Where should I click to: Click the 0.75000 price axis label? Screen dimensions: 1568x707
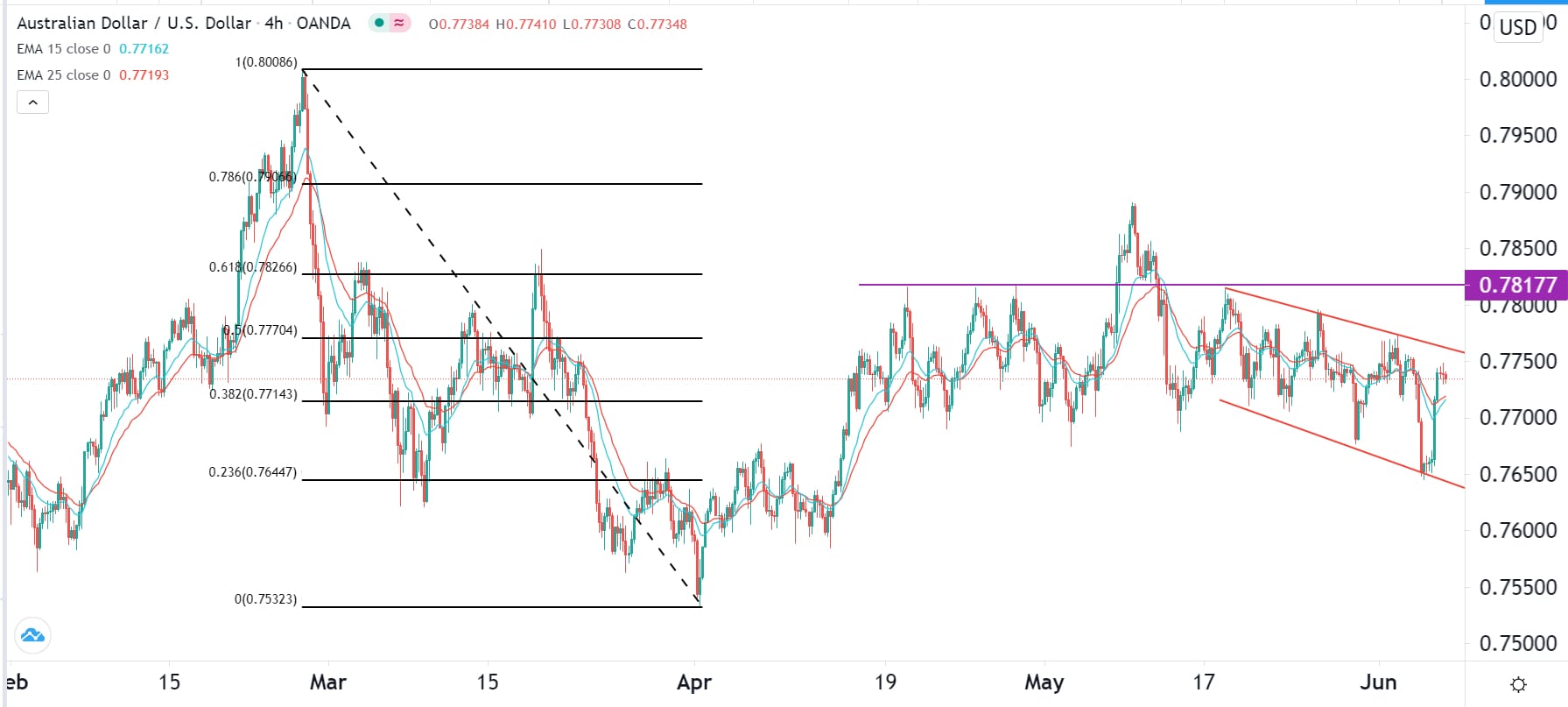click(x=1518, y=644)
